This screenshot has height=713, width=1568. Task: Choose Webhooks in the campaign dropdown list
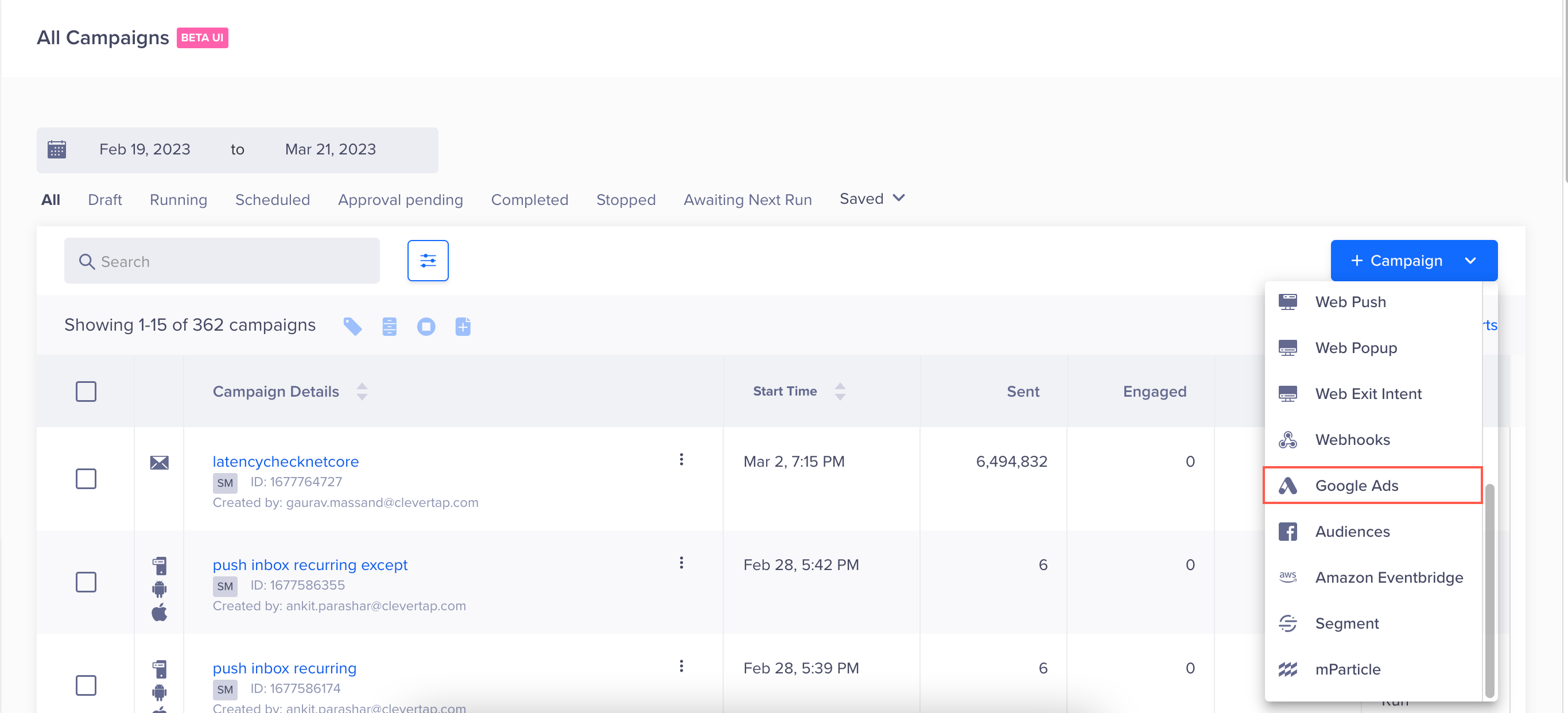(1352, 439)
